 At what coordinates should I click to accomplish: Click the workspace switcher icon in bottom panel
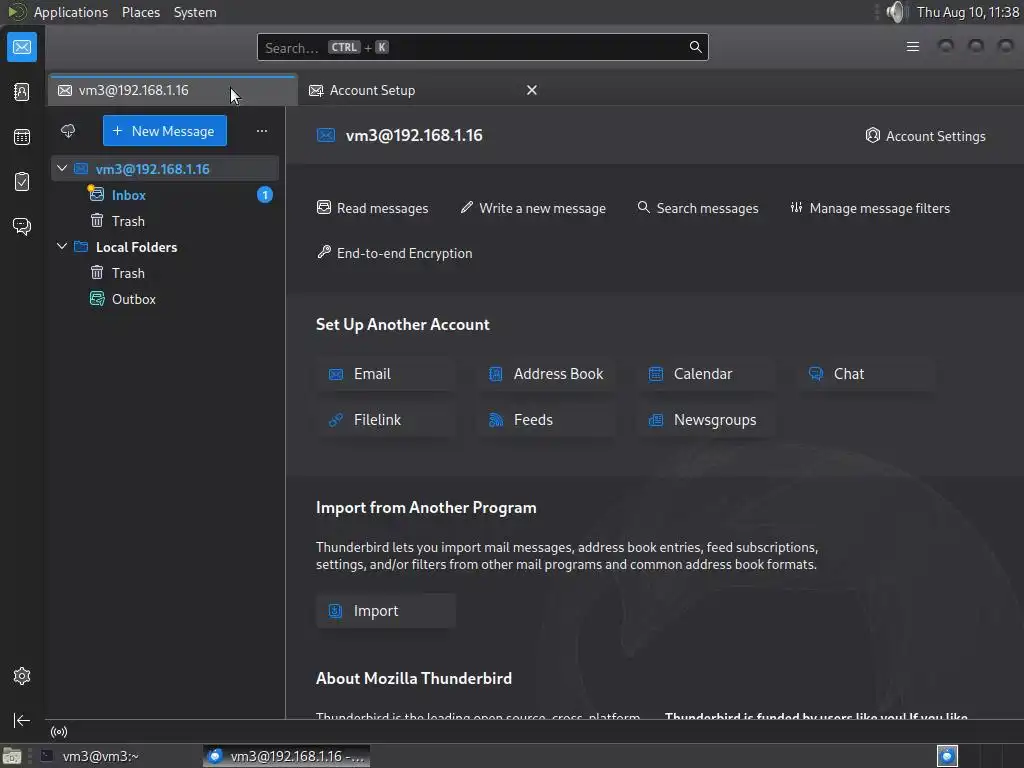(x=947, y=756)
